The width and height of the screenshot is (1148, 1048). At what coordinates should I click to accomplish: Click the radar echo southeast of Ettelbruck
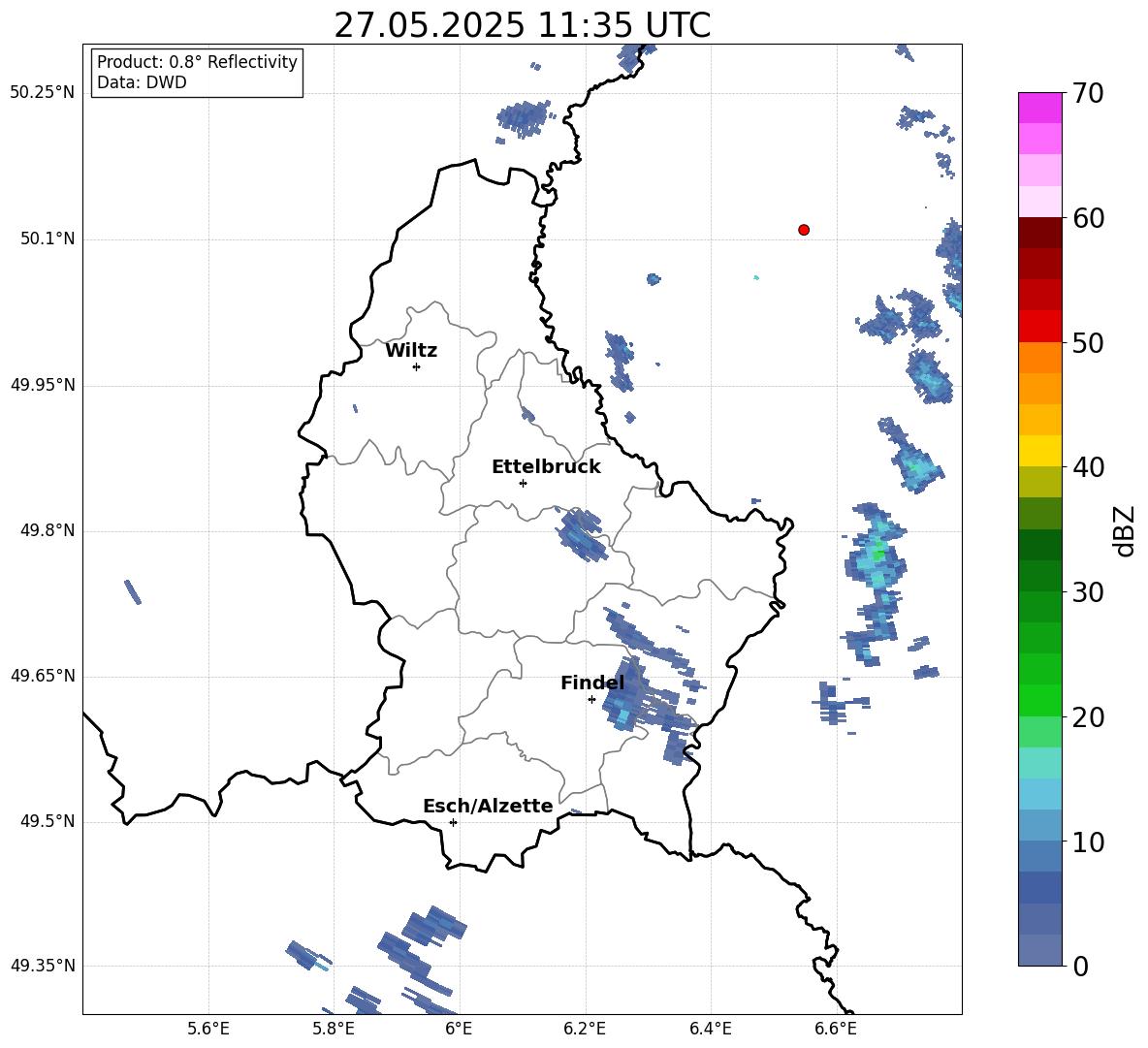click(582, 534)
